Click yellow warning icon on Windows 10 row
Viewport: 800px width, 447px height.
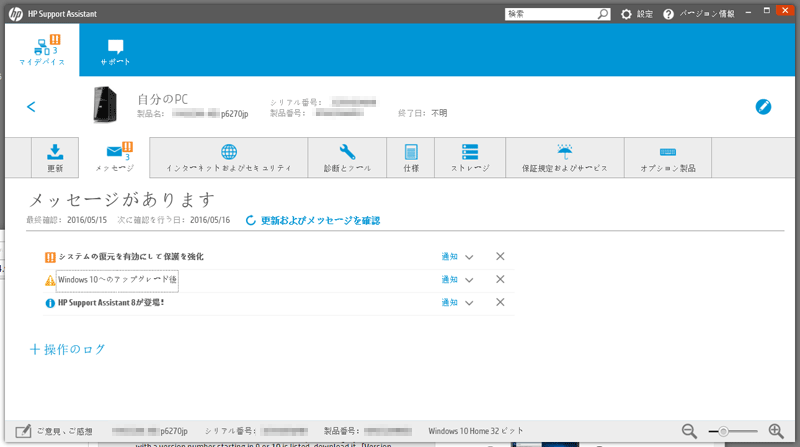(50, 280)
